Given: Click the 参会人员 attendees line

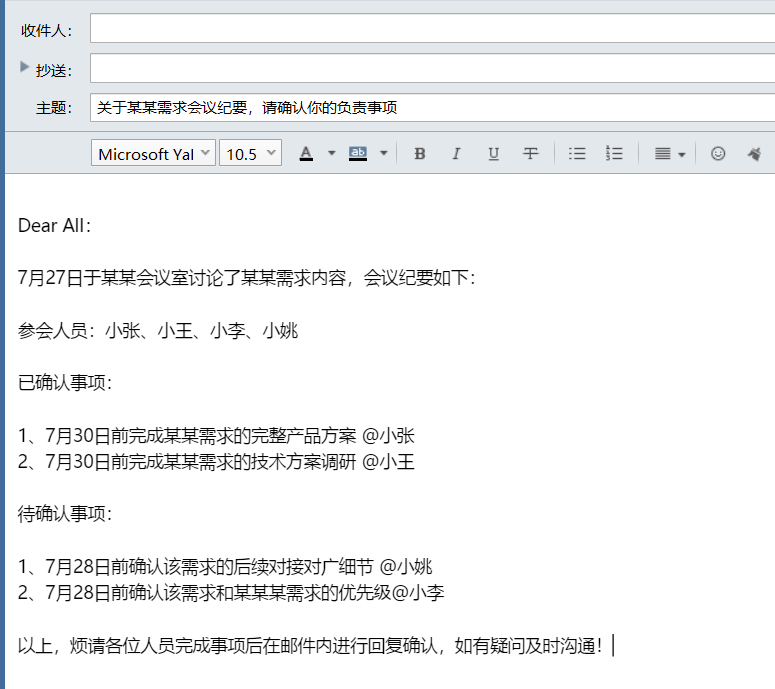Looking at the screenshot, I should (158, 330).
